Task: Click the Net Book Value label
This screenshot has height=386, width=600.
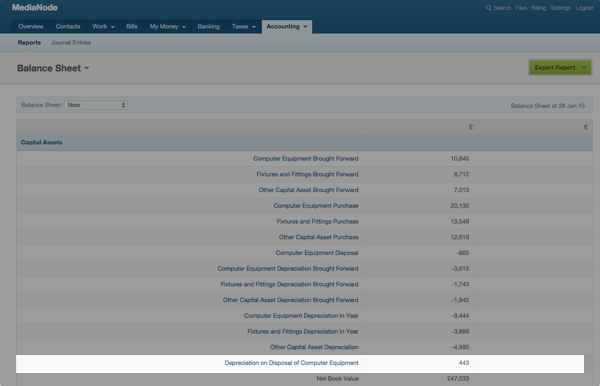Action: [x=337, y=378]
